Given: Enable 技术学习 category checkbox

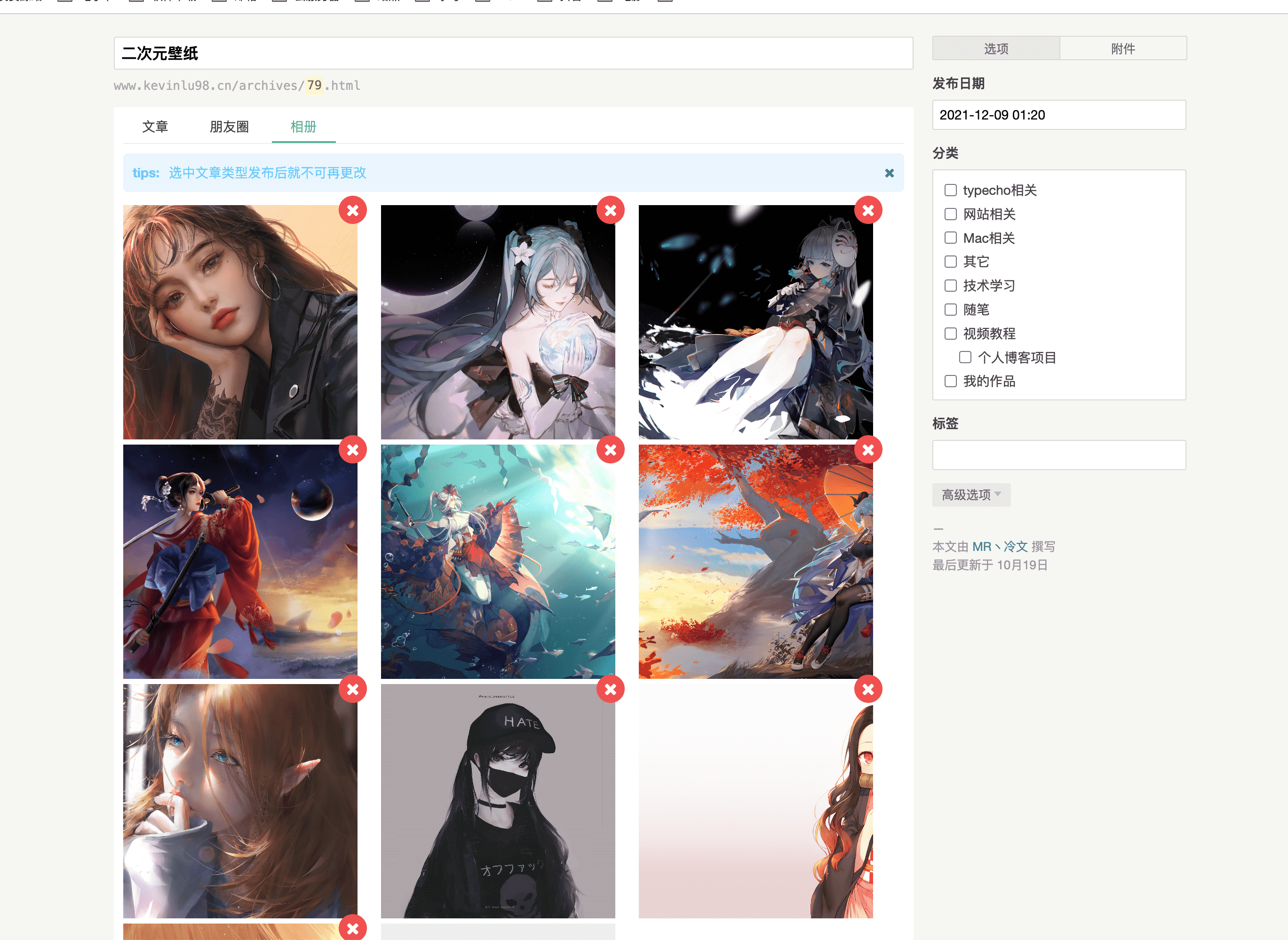Looking at the screenshot, I should coord(951,285).
